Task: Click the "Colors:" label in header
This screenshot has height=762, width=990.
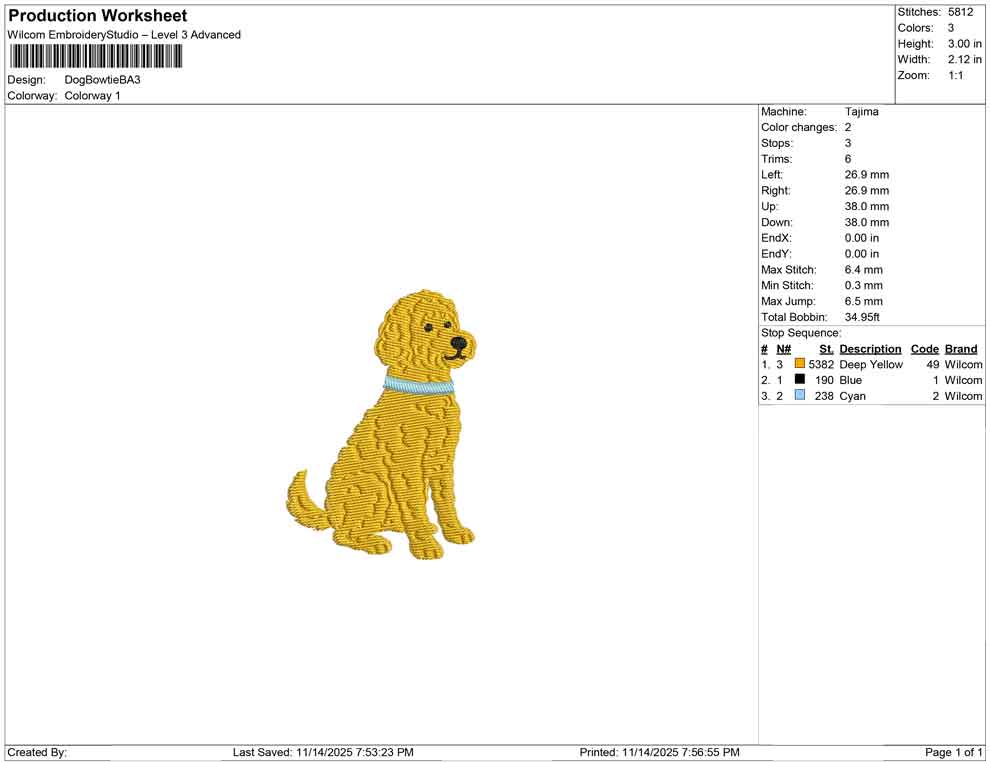Action: pyautogui.click(x=915, y=28)
